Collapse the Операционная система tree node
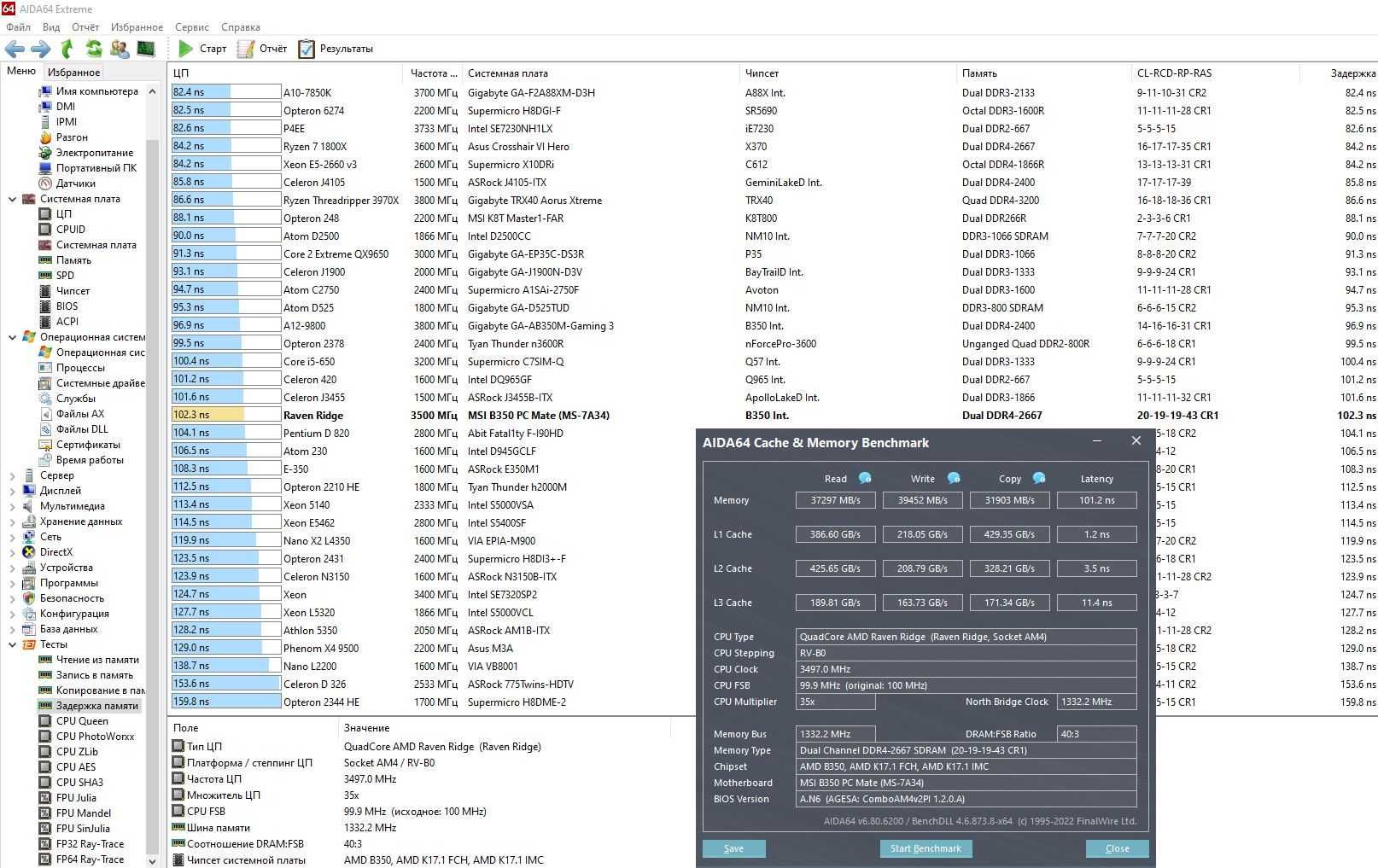The width and height of the screenshot is (1378, 868). pyautogui.click(x=12, y=337)
